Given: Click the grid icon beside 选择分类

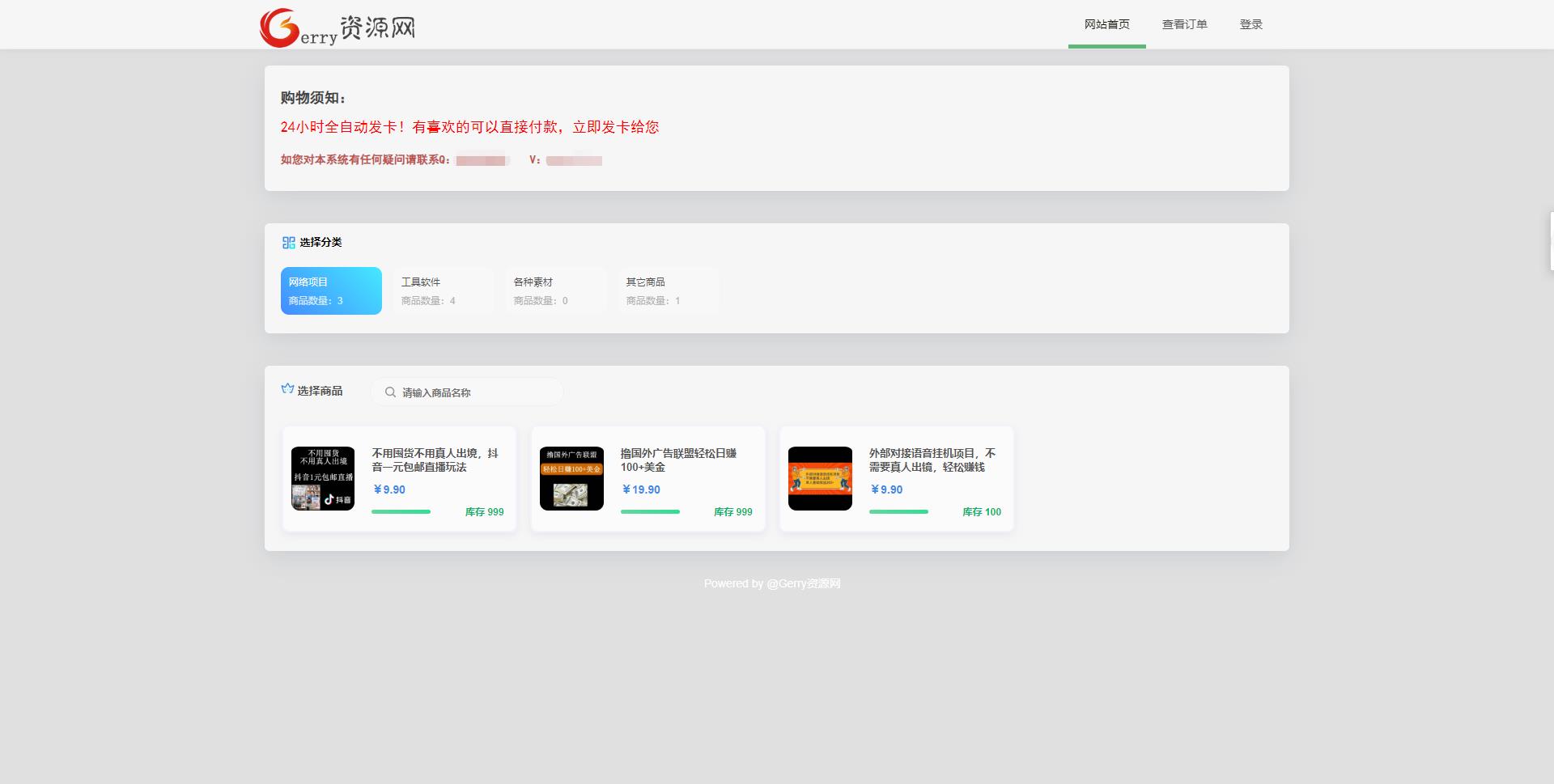Looking at the screenshot, I should (x=287, y=242).
